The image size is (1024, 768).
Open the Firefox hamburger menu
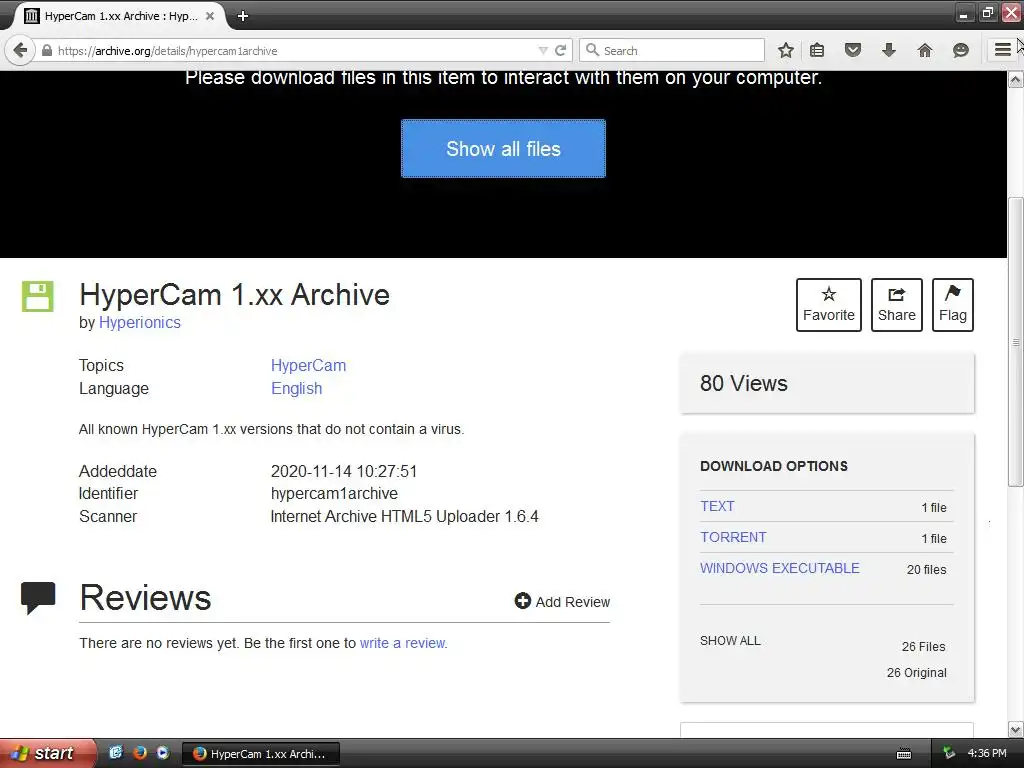(1002, 50)
